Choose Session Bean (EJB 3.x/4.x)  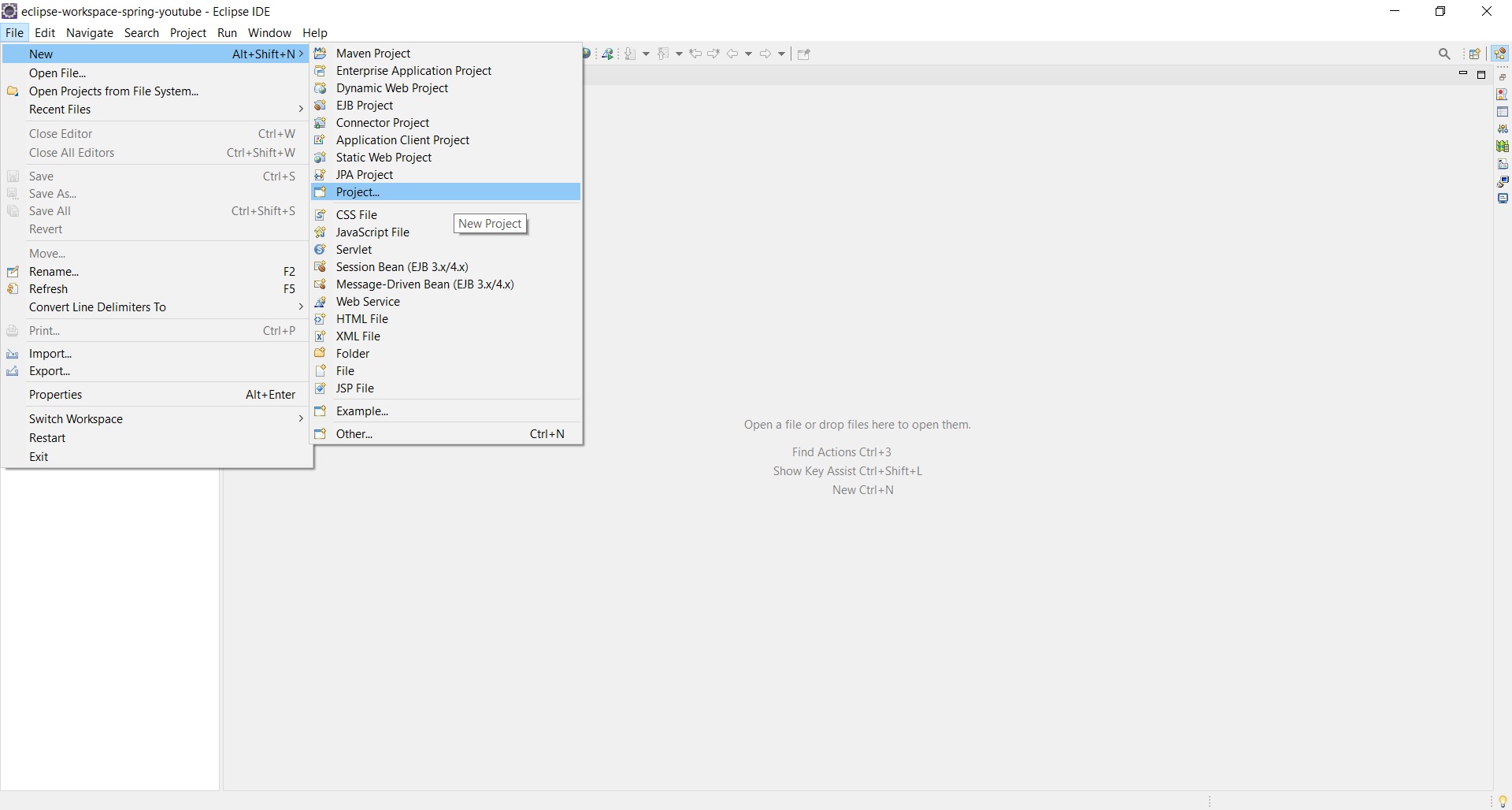coord(446,266)
